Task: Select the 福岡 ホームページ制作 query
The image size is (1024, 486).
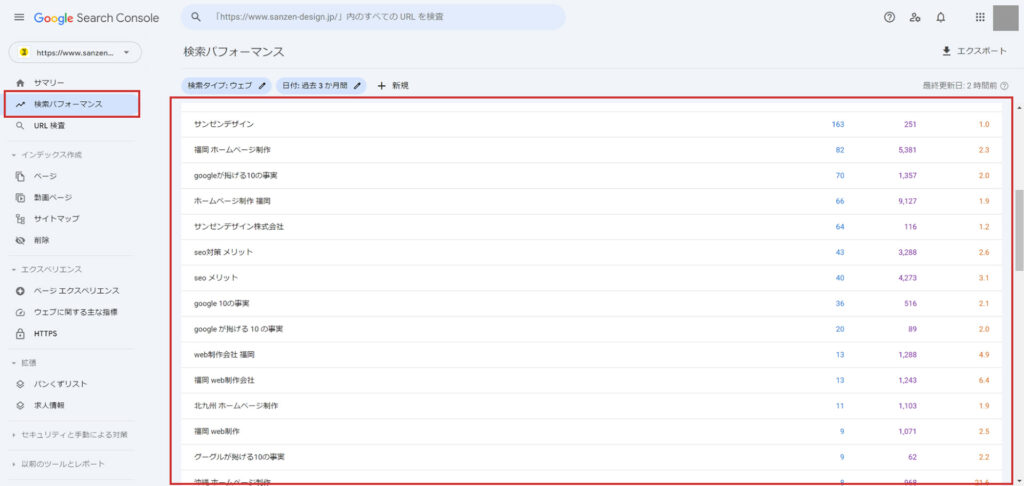Action: pyautogui.click(x=592, y=150)
